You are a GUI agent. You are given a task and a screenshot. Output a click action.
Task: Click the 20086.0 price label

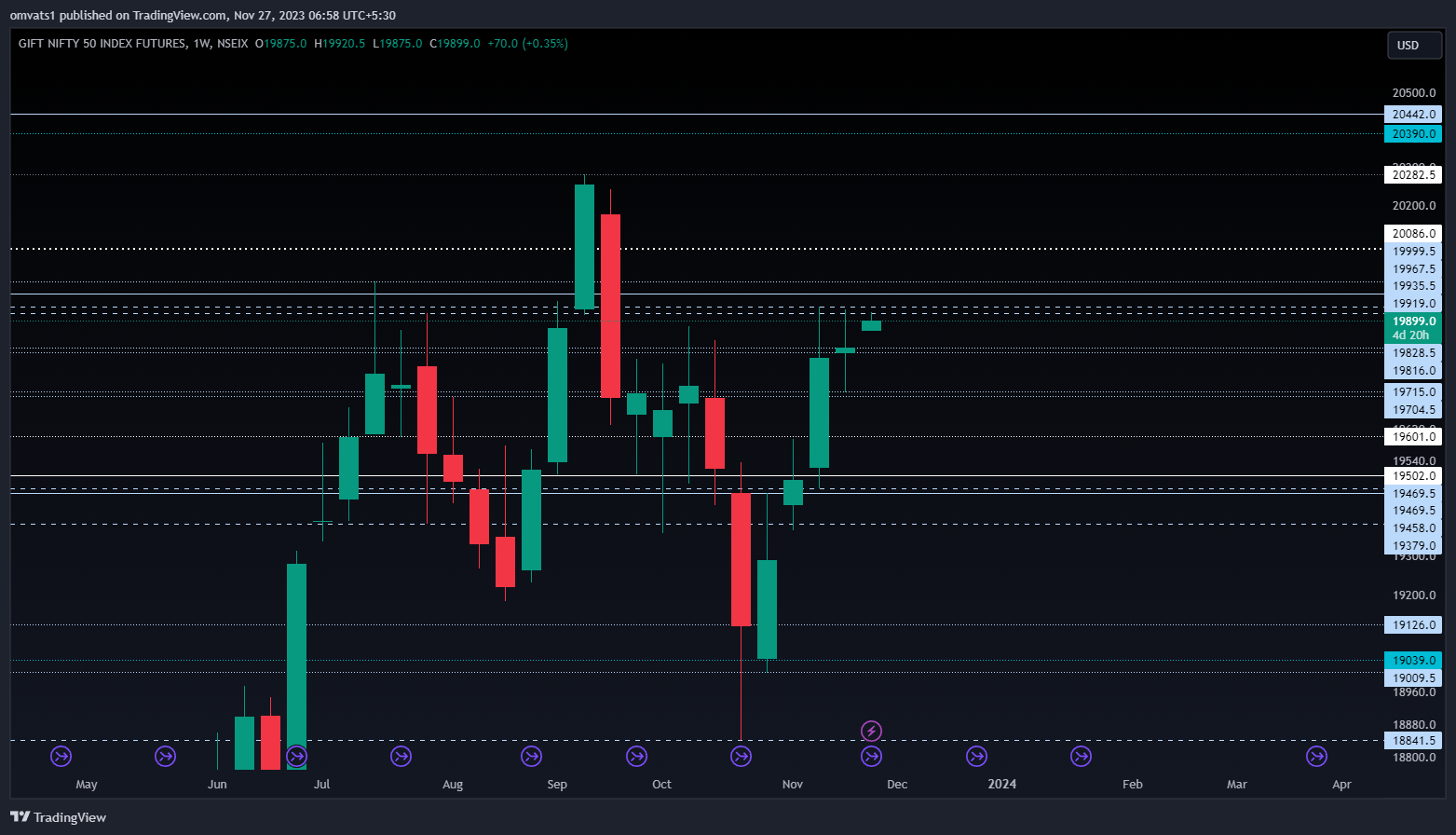click(1413, 234)
